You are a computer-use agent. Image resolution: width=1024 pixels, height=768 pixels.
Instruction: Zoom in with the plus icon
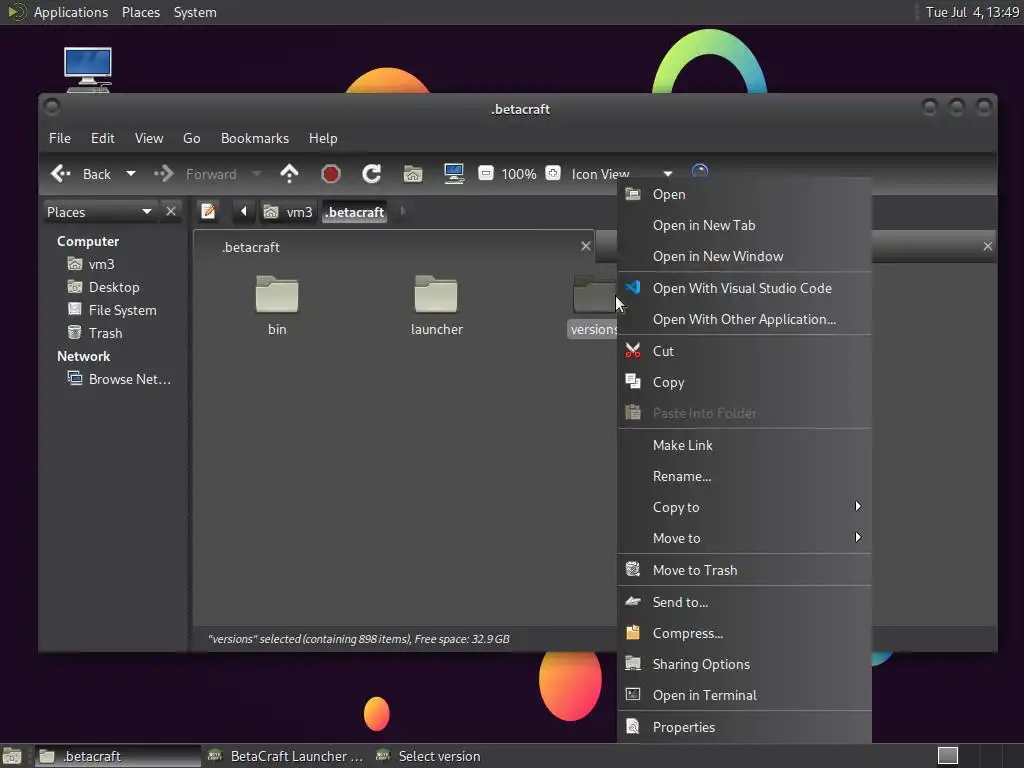click(553, 173)
